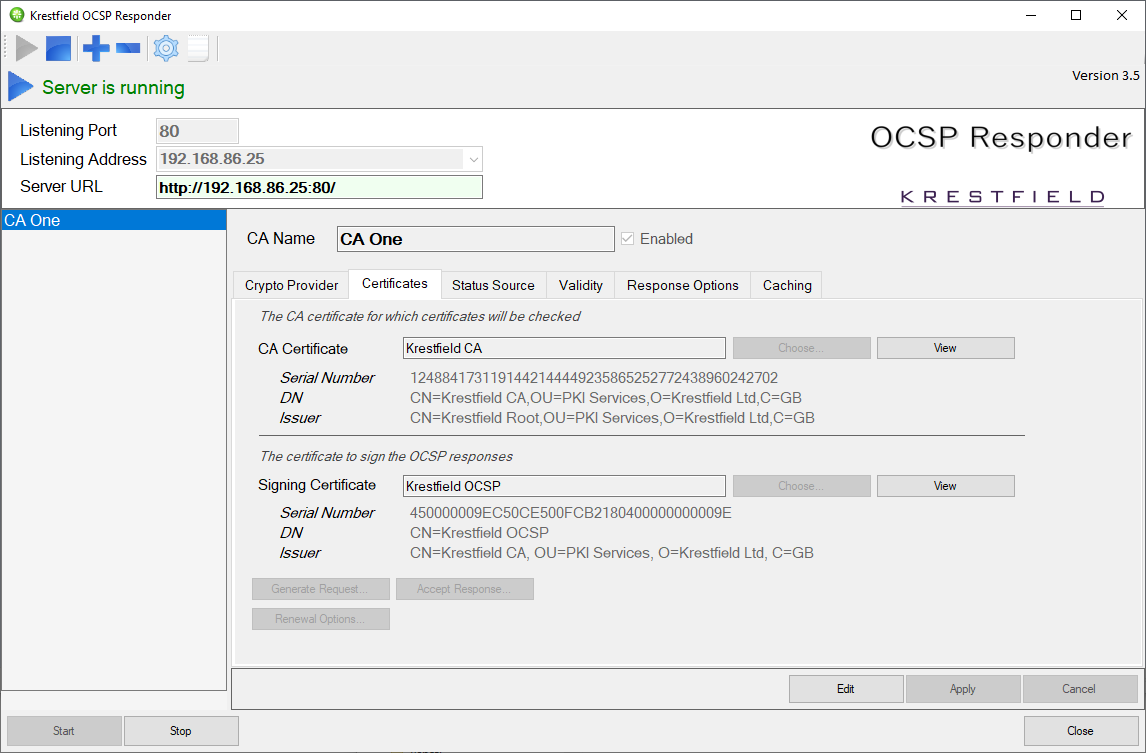Click Choose for the Signing Certificate
The width and height of the screenshot is (1146, 753).
click(x=802, y=486)
